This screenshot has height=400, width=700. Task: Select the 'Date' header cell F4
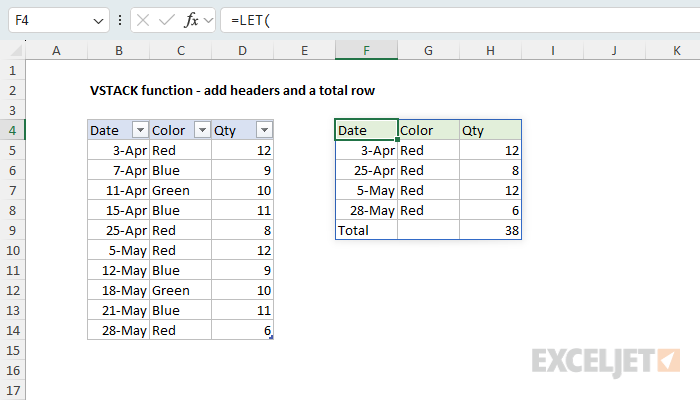point(367,130)
